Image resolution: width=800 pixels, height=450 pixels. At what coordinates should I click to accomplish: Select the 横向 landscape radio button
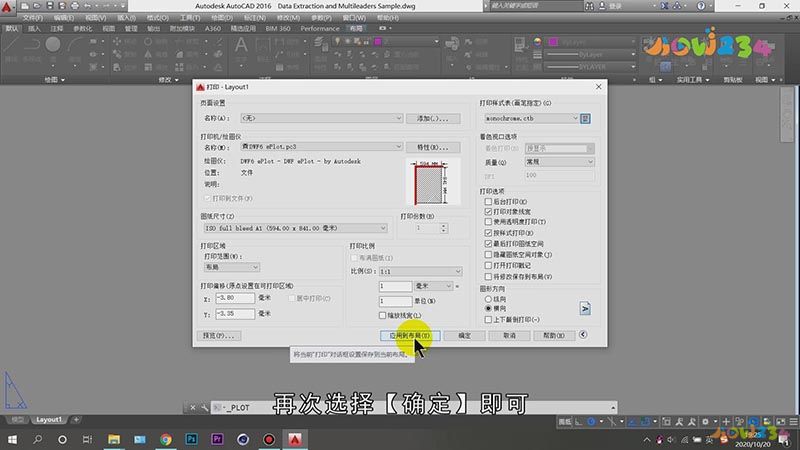(488, 308)
